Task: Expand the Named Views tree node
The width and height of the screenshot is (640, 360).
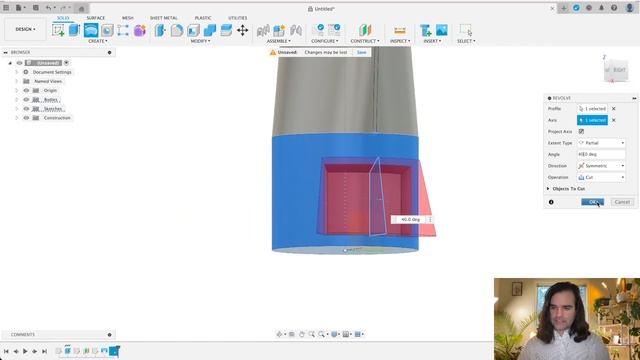Action: pyautogui.click(x=17, y=81)
